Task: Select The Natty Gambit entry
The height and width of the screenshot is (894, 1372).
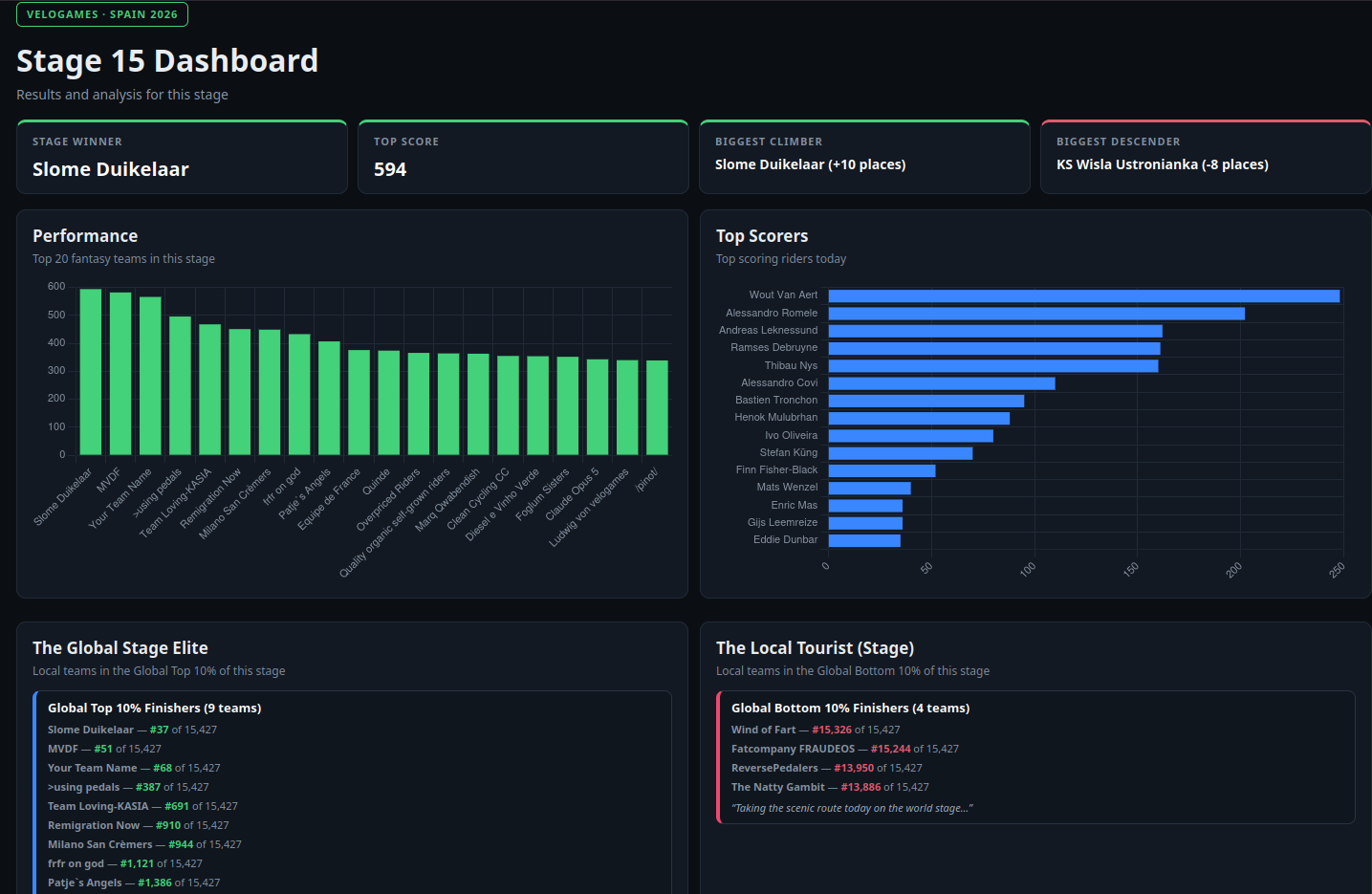Action: tap(830, 787)
